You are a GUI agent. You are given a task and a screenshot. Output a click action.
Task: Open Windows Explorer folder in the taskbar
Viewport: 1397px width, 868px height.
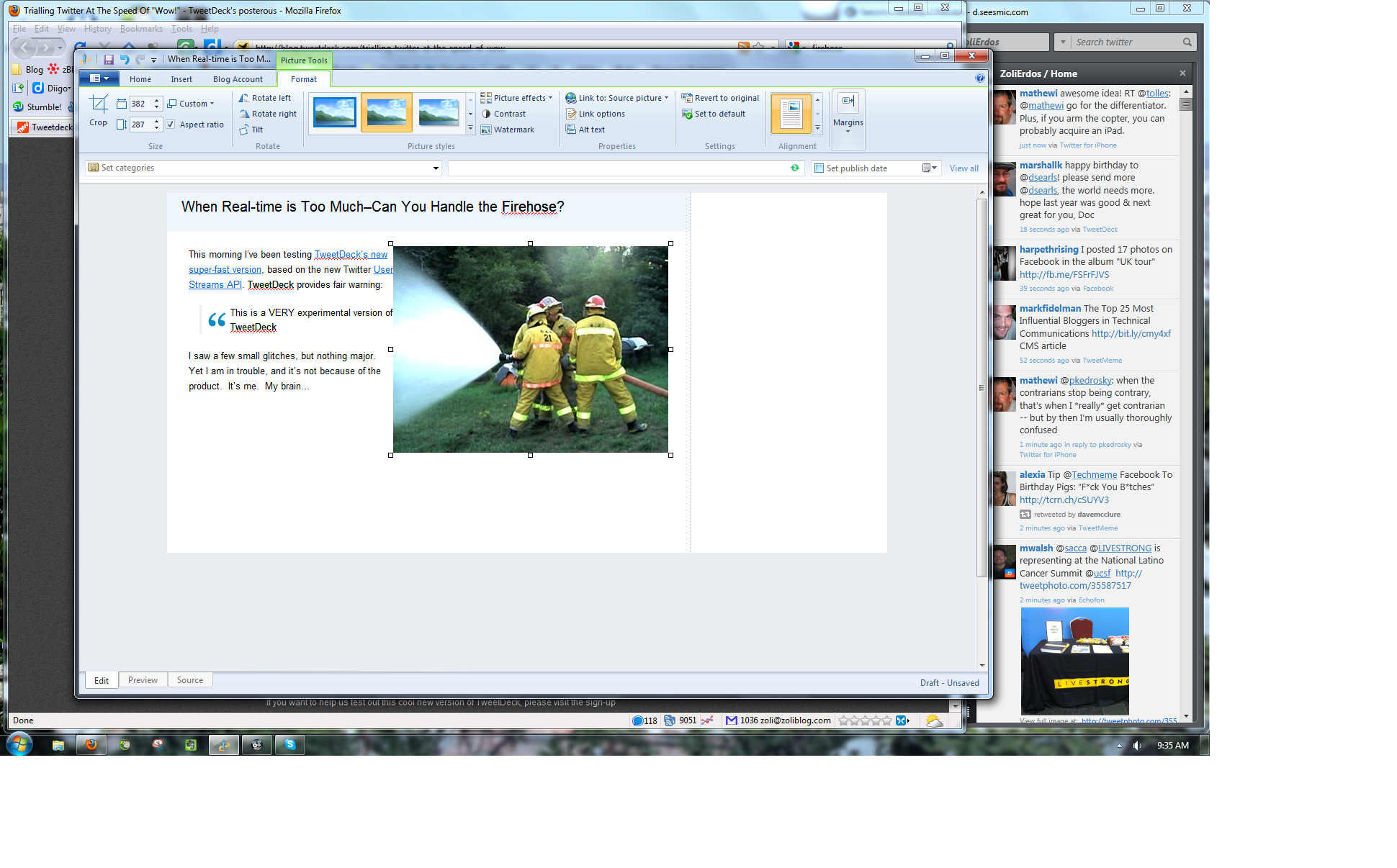[x=58, y=745]
